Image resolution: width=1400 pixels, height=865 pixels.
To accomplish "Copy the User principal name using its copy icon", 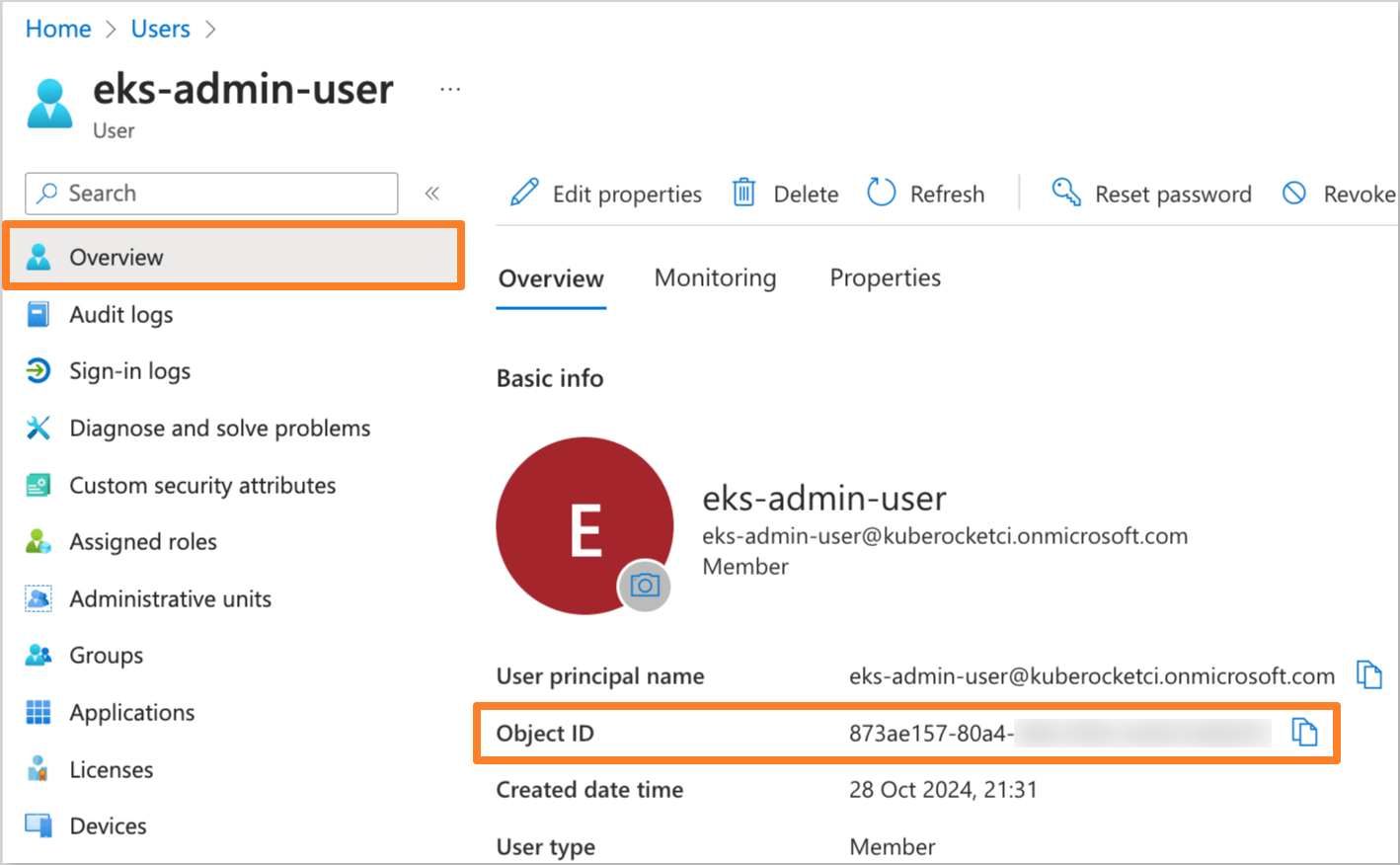I will pyautogui.click(x=1369, y=674).
